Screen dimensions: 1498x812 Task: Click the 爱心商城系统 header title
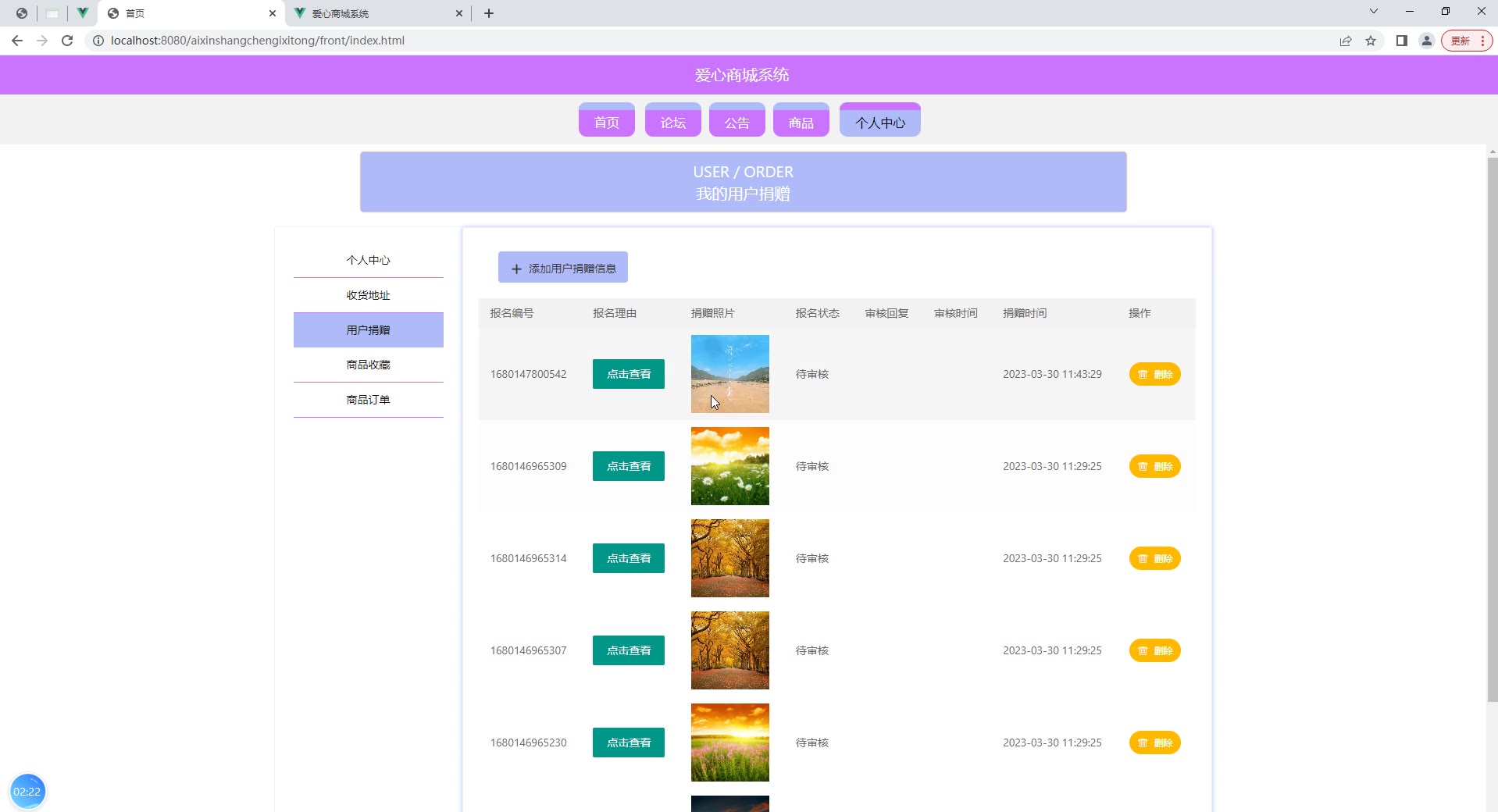[x=742, y=75]
